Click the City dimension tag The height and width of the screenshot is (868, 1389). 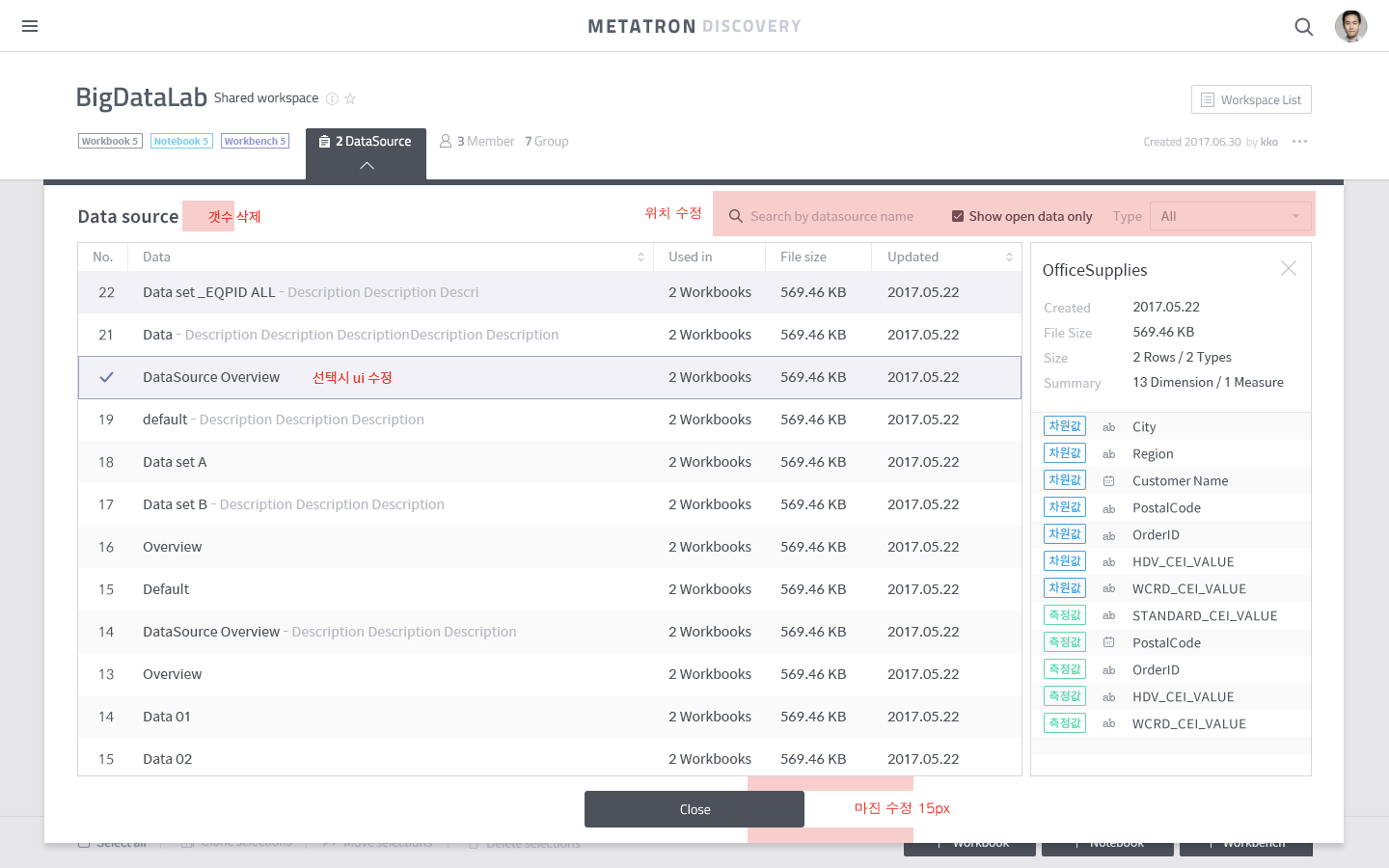1065,426
